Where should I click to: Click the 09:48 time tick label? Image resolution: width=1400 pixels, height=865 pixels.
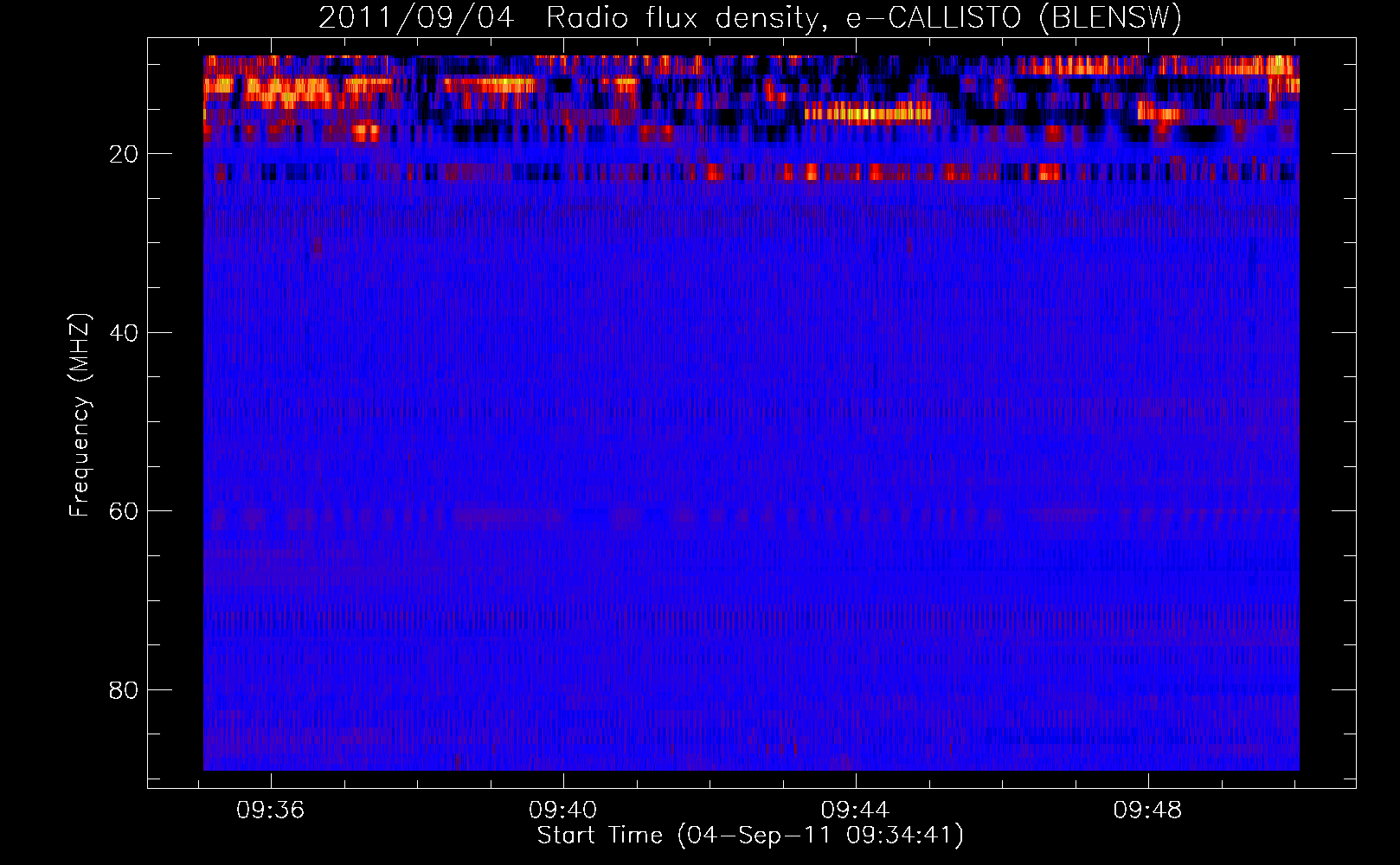point(1147,811)
